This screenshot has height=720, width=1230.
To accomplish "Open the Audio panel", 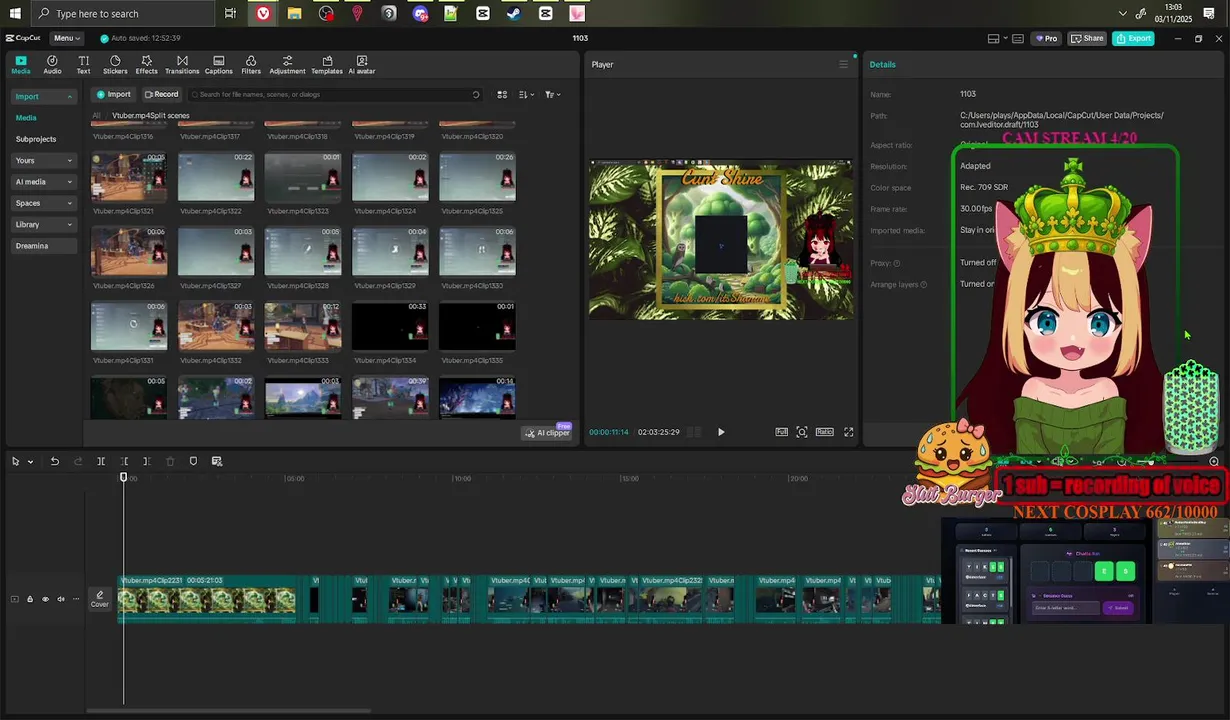I will click(52, 65).
